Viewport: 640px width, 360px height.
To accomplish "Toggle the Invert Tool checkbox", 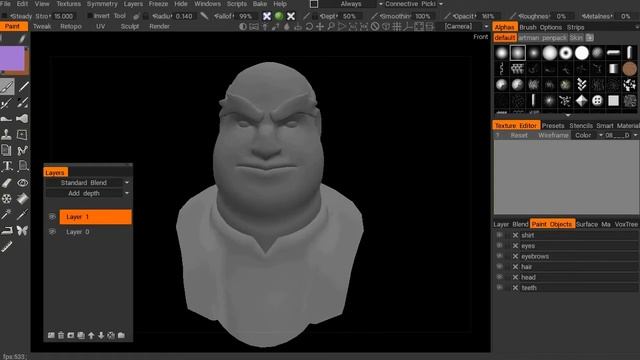I will [x=89, y=16].
